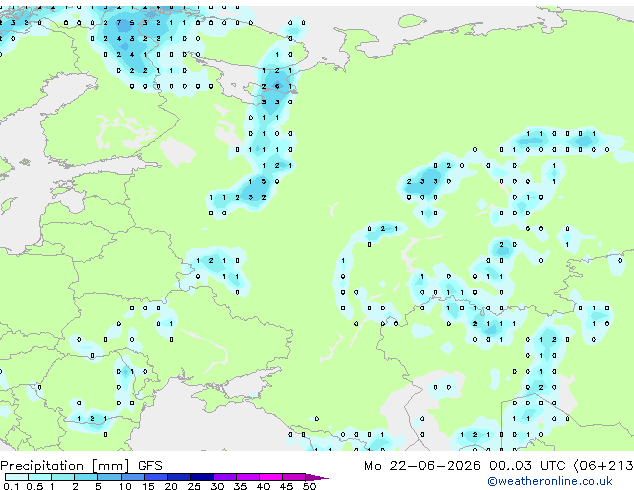Click legend swatch between 30 and 35

tap(225, 477)
